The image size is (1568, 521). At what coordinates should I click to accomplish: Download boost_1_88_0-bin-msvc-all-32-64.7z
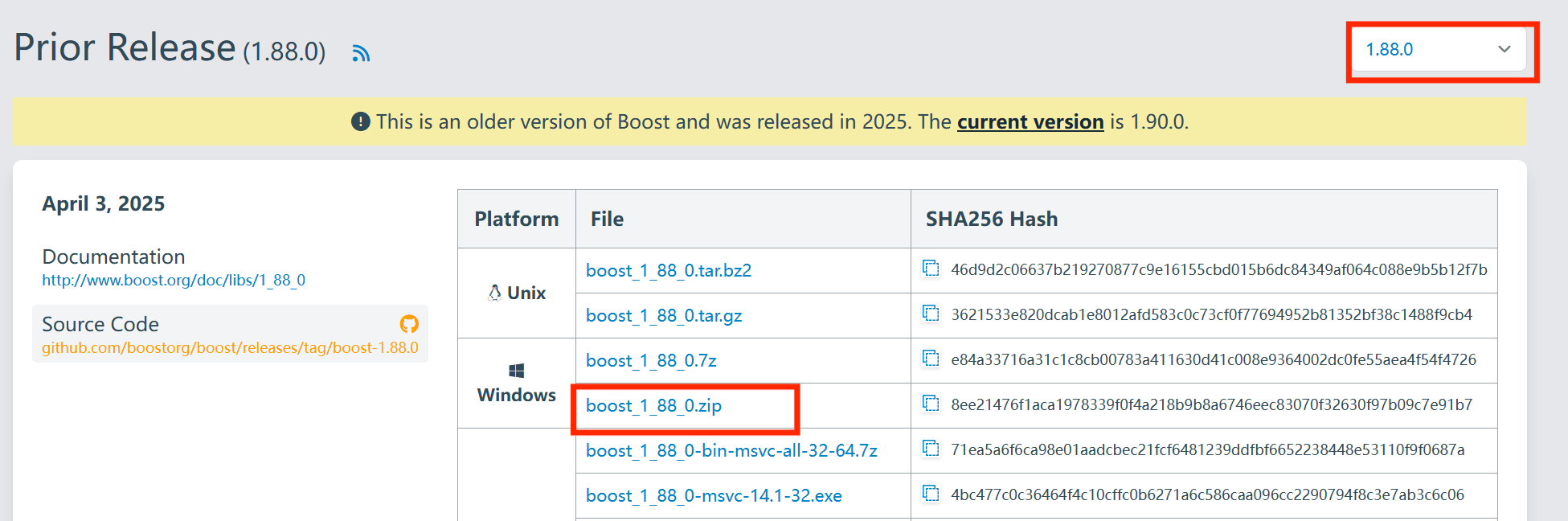(x=731, y=450)
